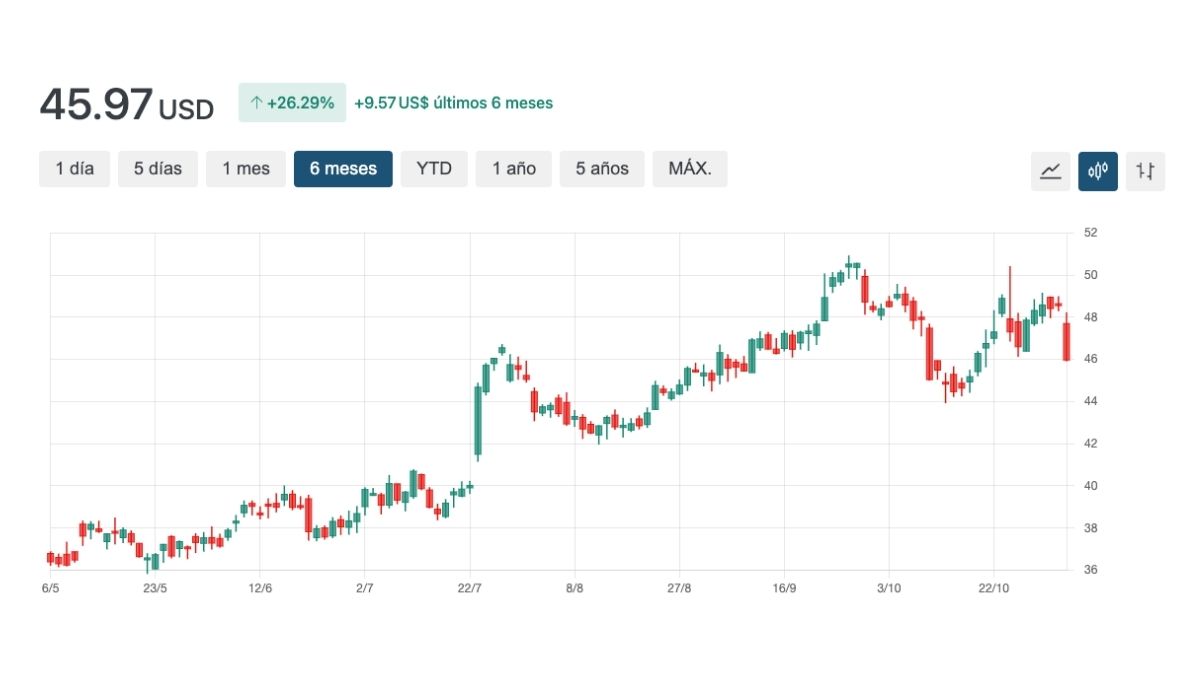Click the green up-arrow in percentage badge
The image size is (1200, 675).
coord(256,103)
